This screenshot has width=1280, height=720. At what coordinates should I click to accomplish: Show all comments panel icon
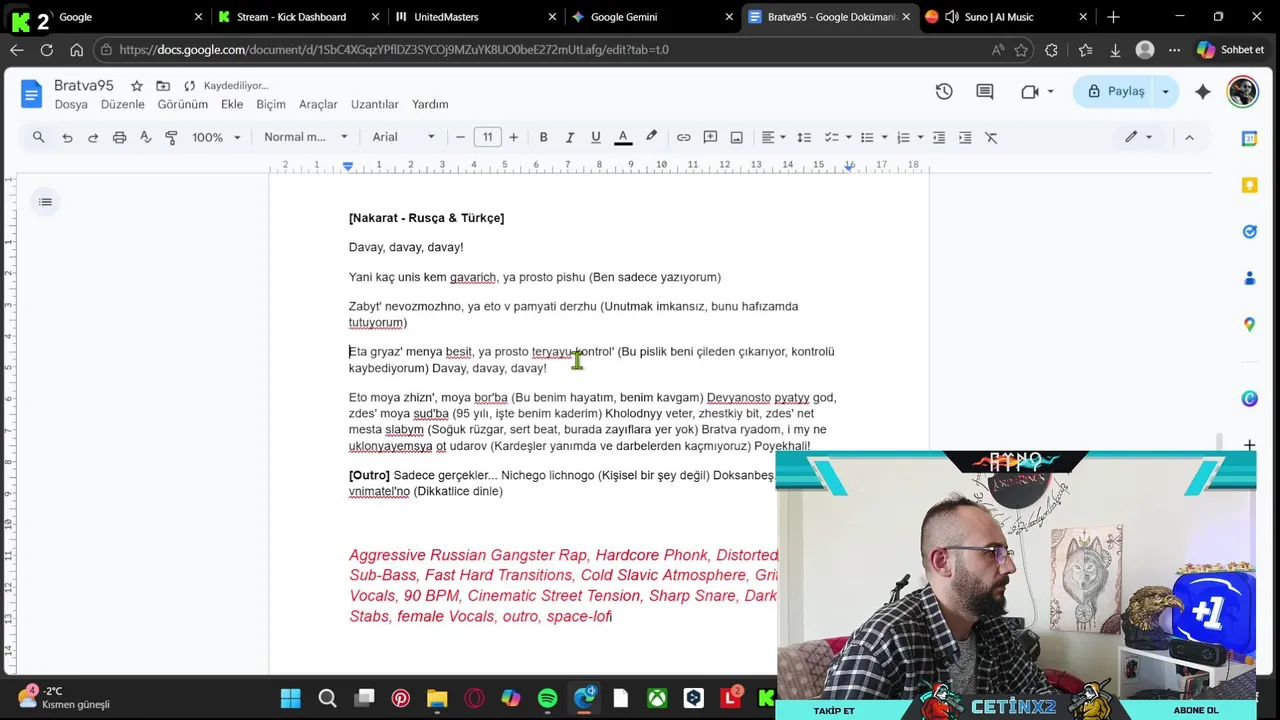pyautogui.click(x=985, y=91)
